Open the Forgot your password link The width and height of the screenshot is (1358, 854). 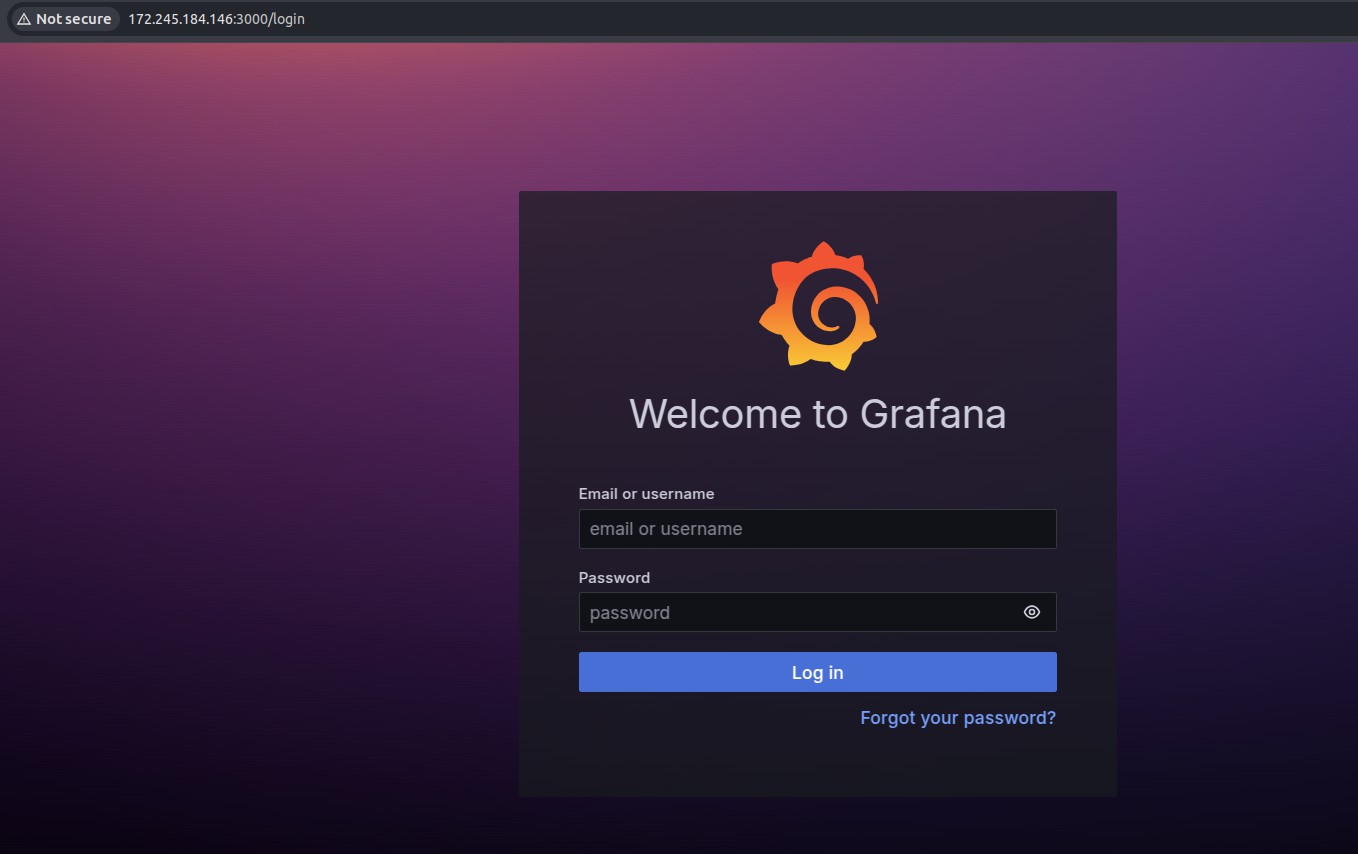tap(957, 718)
